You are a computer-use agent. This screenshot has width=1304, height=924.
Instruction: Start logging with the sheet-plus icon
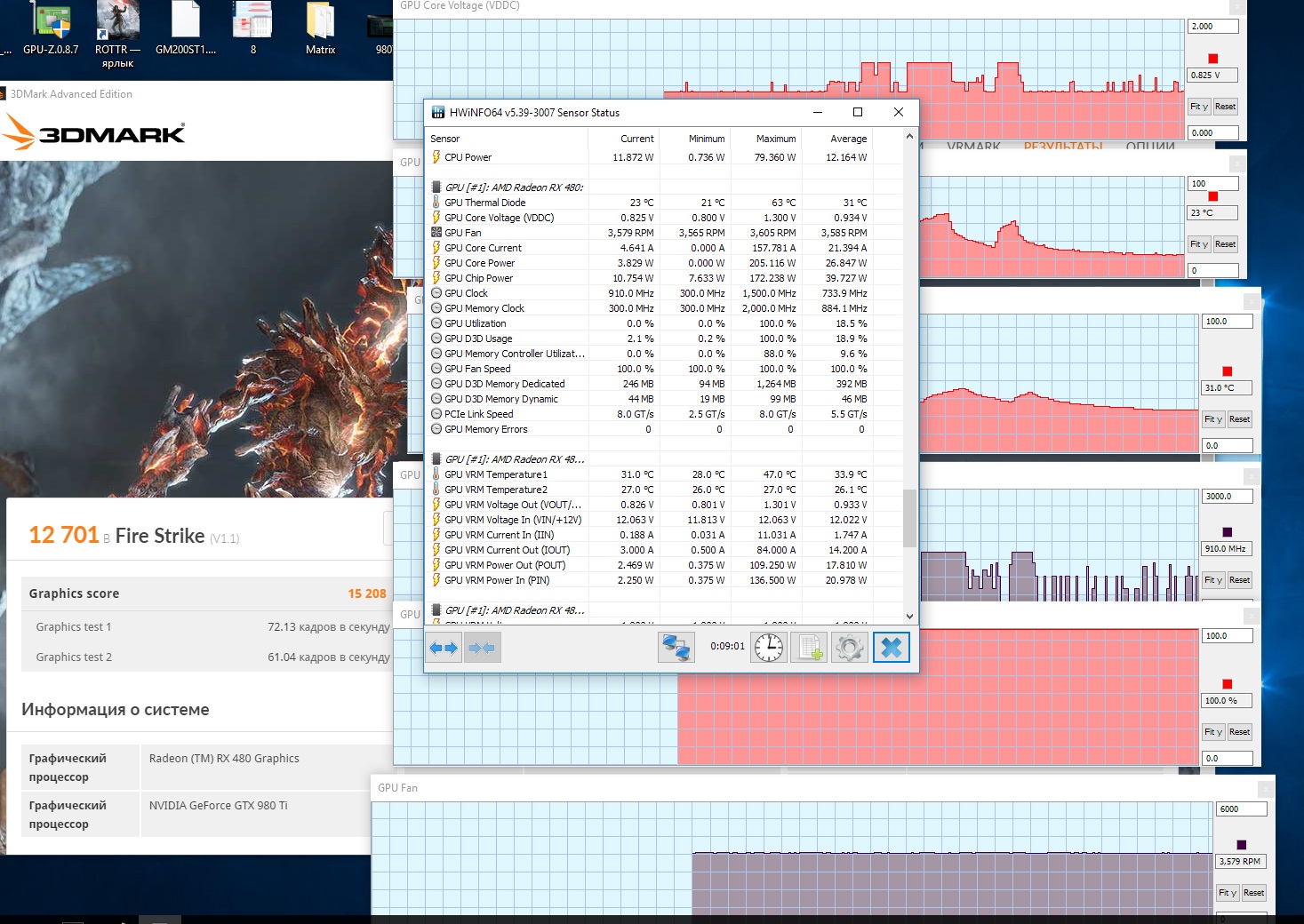pos(810,648)
